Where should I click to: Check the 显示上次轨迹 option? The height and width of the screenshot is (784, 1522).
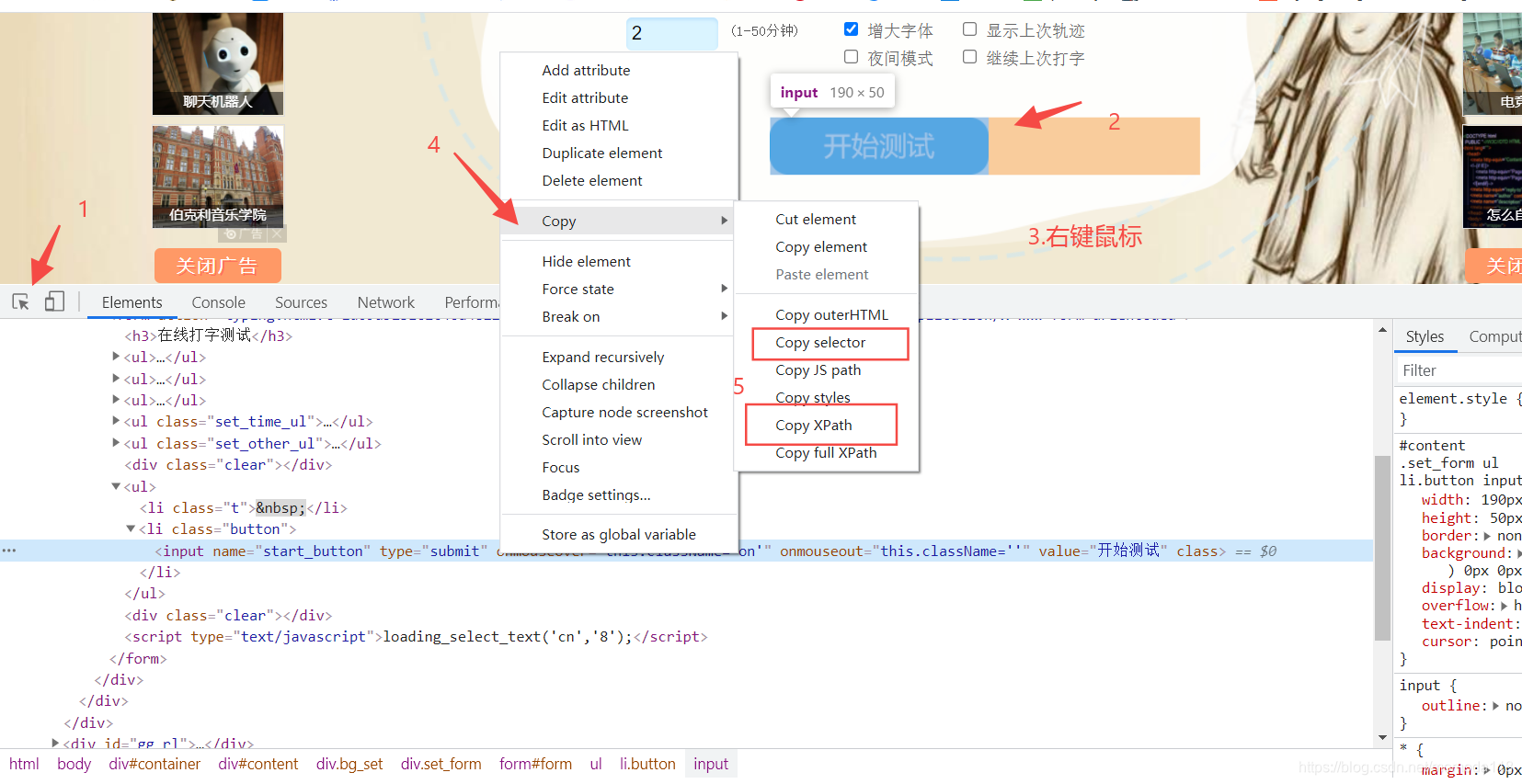(969, 29)
